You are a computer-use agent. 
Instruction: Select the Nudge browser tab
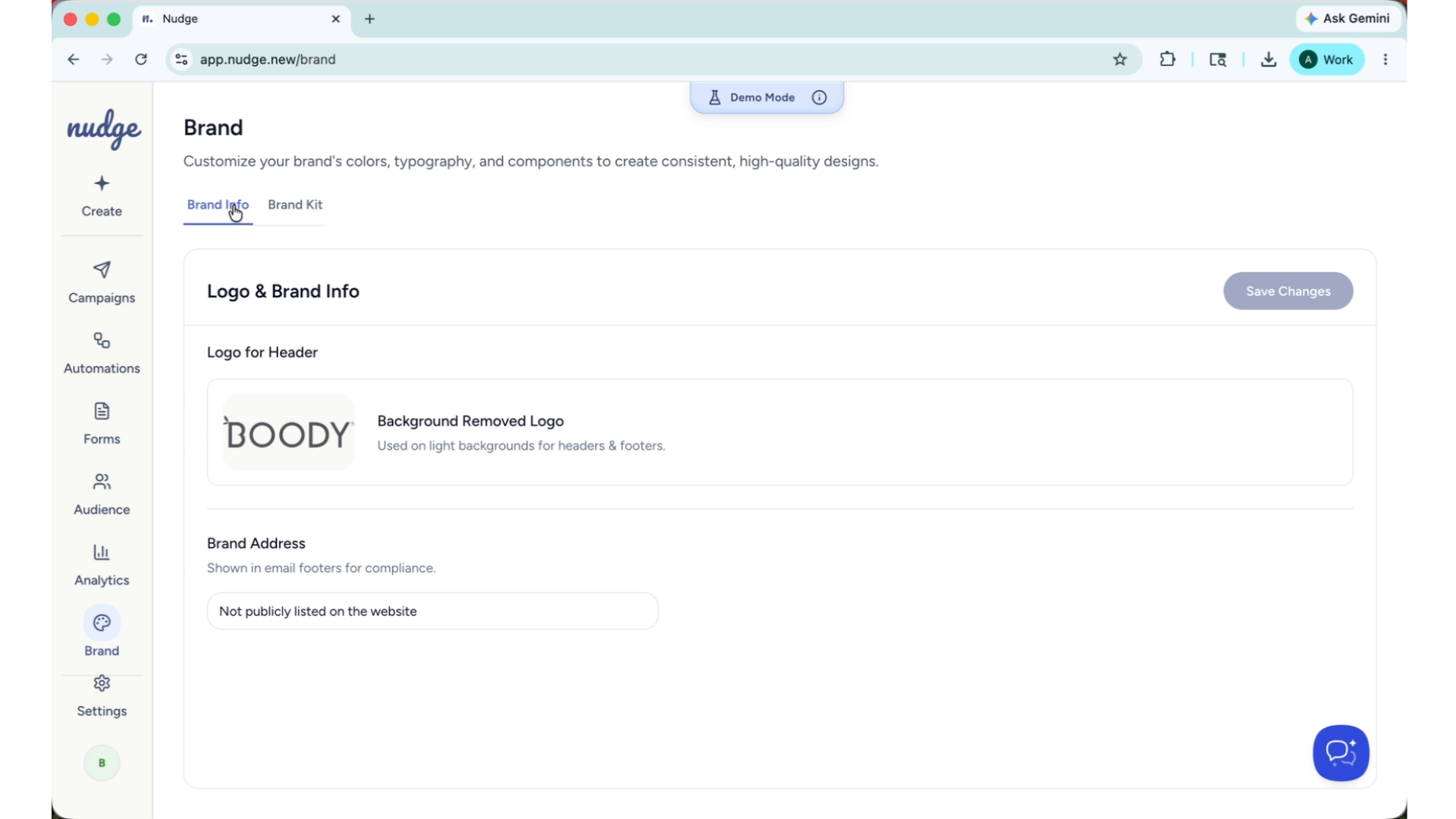pos(242,19)
